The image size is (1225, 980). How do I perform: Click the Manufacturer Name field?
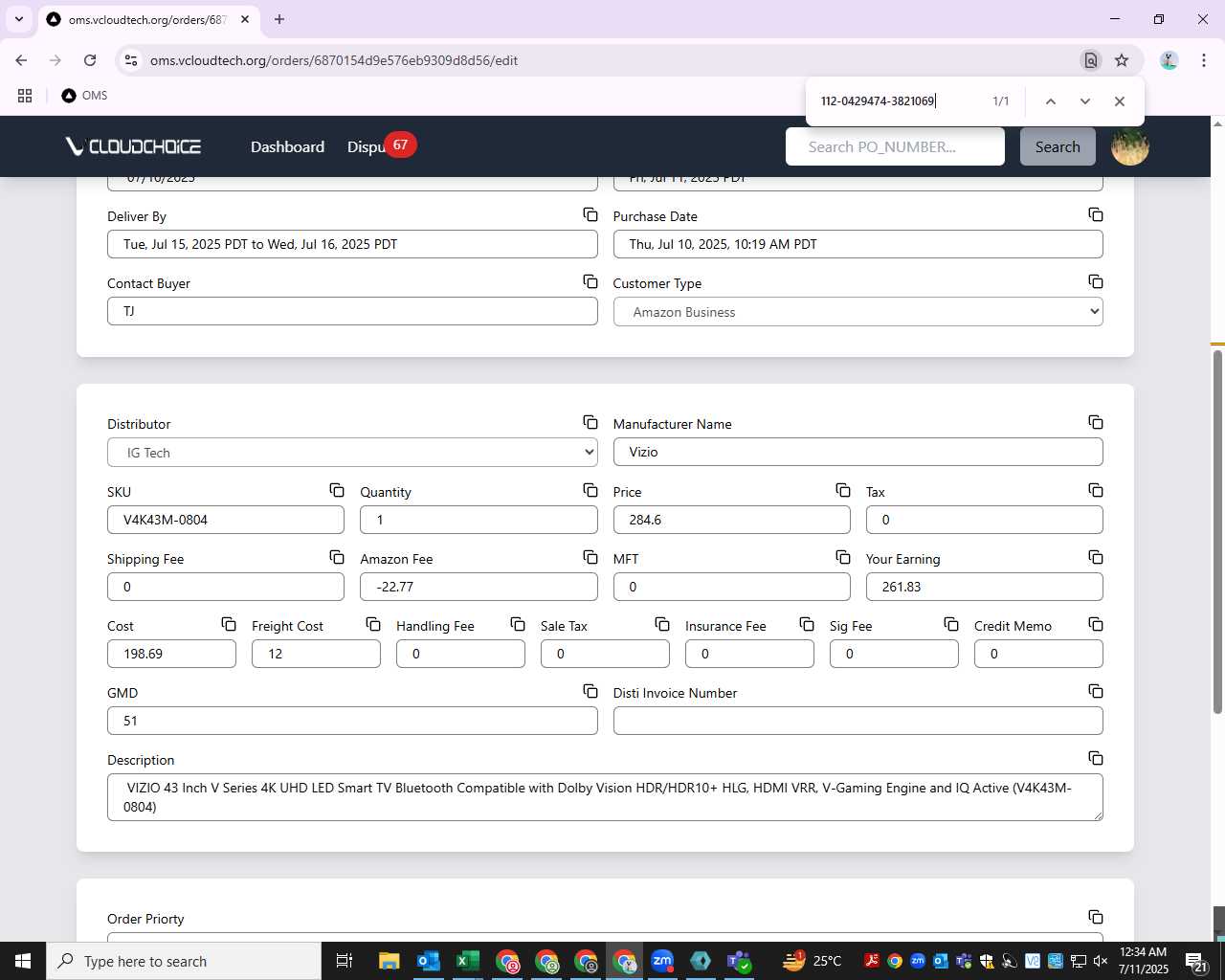tap(857, 452)
